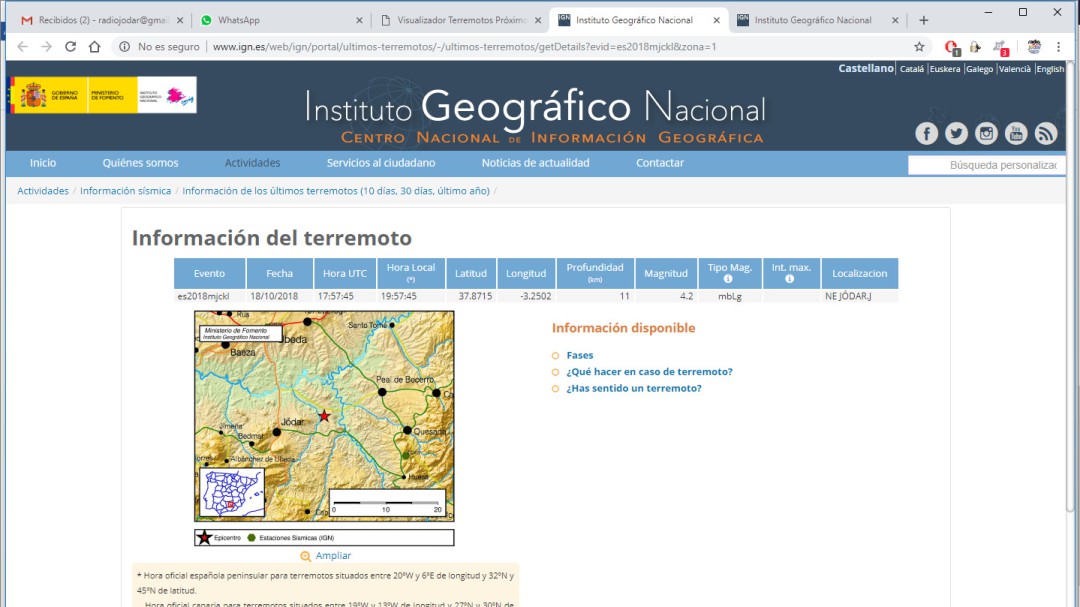Click the page vertical scrollbar
The width and height of the screenshot is (1080, 607).
tap(1070, 286)
